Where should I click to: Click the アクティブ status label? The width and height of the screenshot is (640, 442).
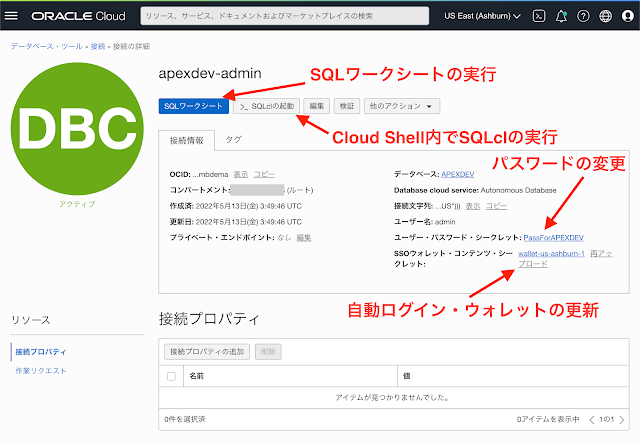77,204
